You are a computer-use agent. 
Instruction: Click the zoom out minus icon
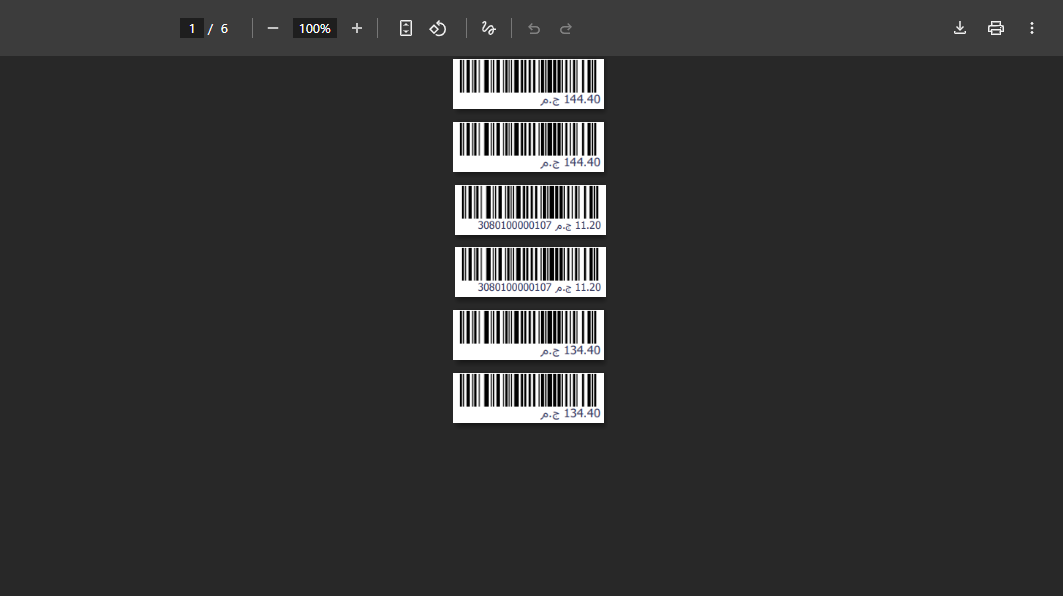point(273,28)
